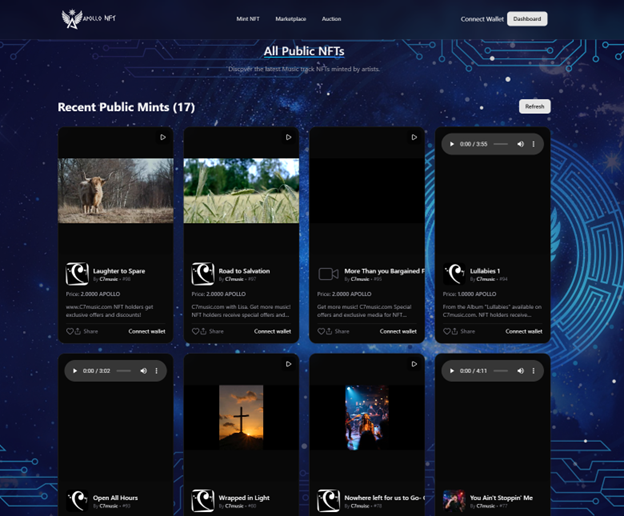Seek in the Lullabies 1 audio progress bar
Viewport: 624px width, 516px height.
(x=500, y=144)
